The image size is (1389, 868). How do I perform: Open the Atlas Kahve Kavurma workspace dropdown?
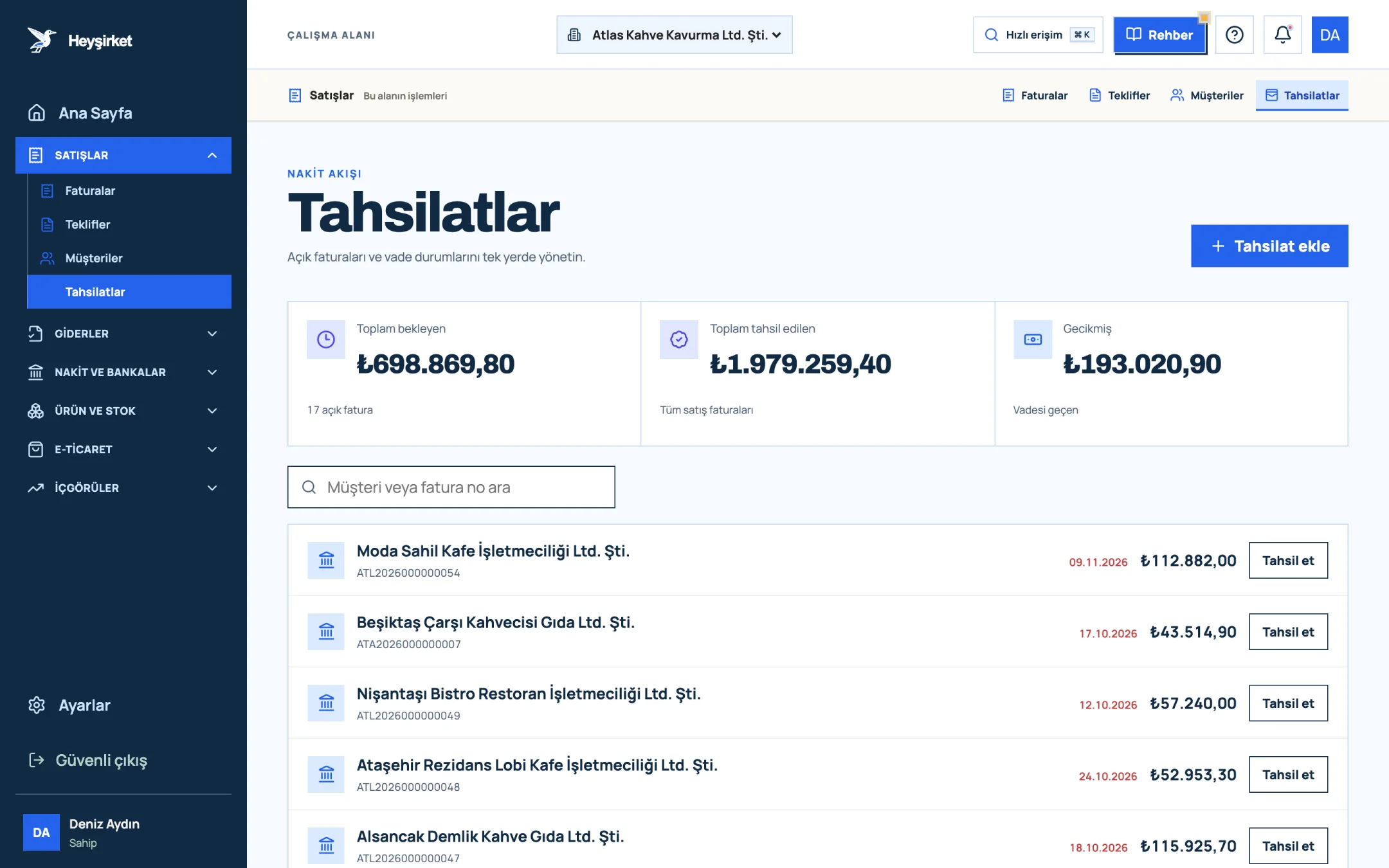674,35
